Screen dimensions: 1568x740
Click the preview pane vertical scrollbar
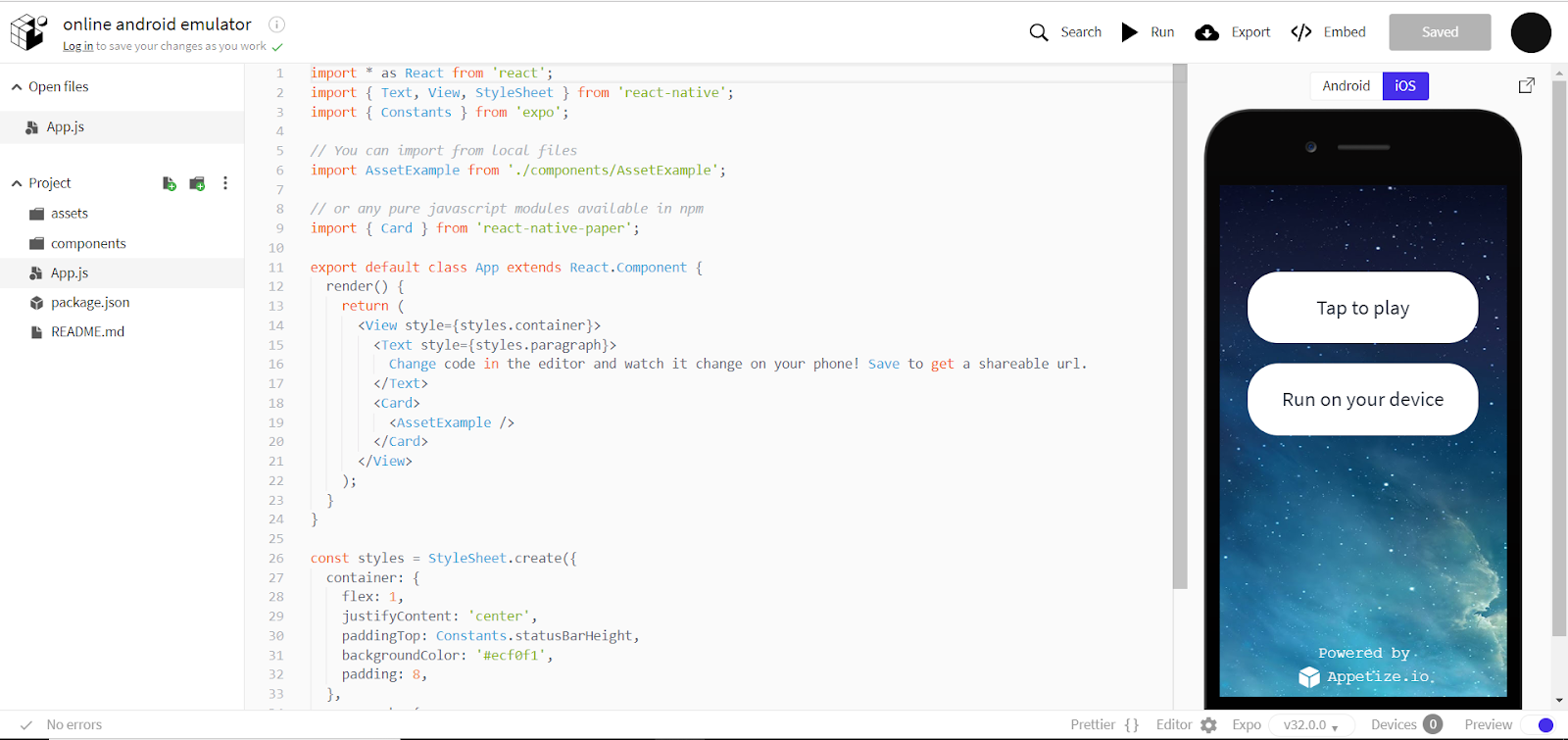tap(1559, 358)
